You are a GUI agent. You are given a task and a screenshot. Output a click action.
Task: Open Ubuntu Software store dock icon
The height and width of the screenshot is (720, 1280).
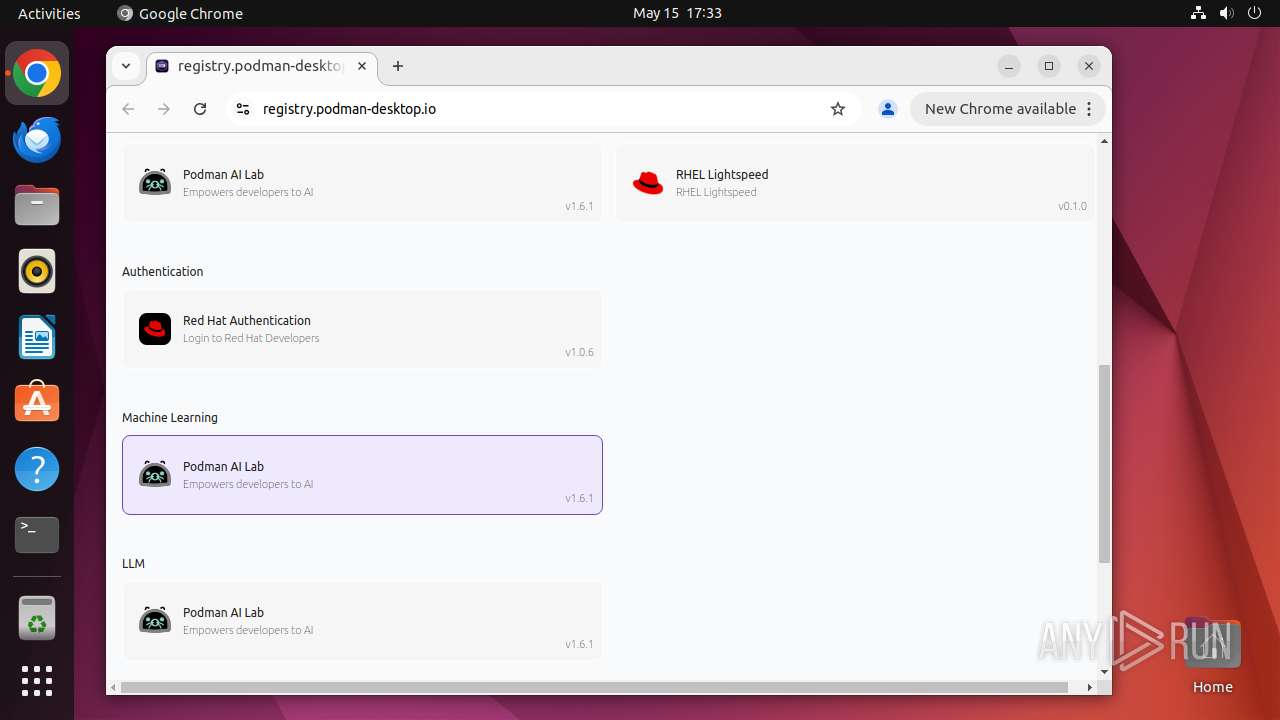pos(37,403)
